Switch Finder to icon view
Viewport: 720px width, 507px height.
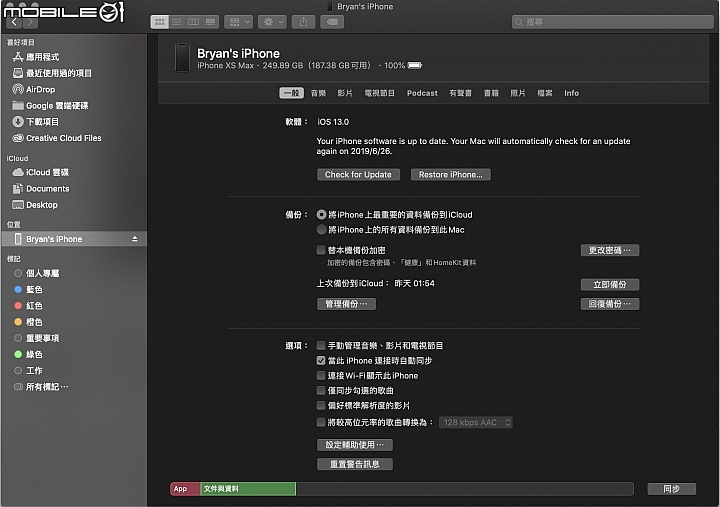[160, 22]
